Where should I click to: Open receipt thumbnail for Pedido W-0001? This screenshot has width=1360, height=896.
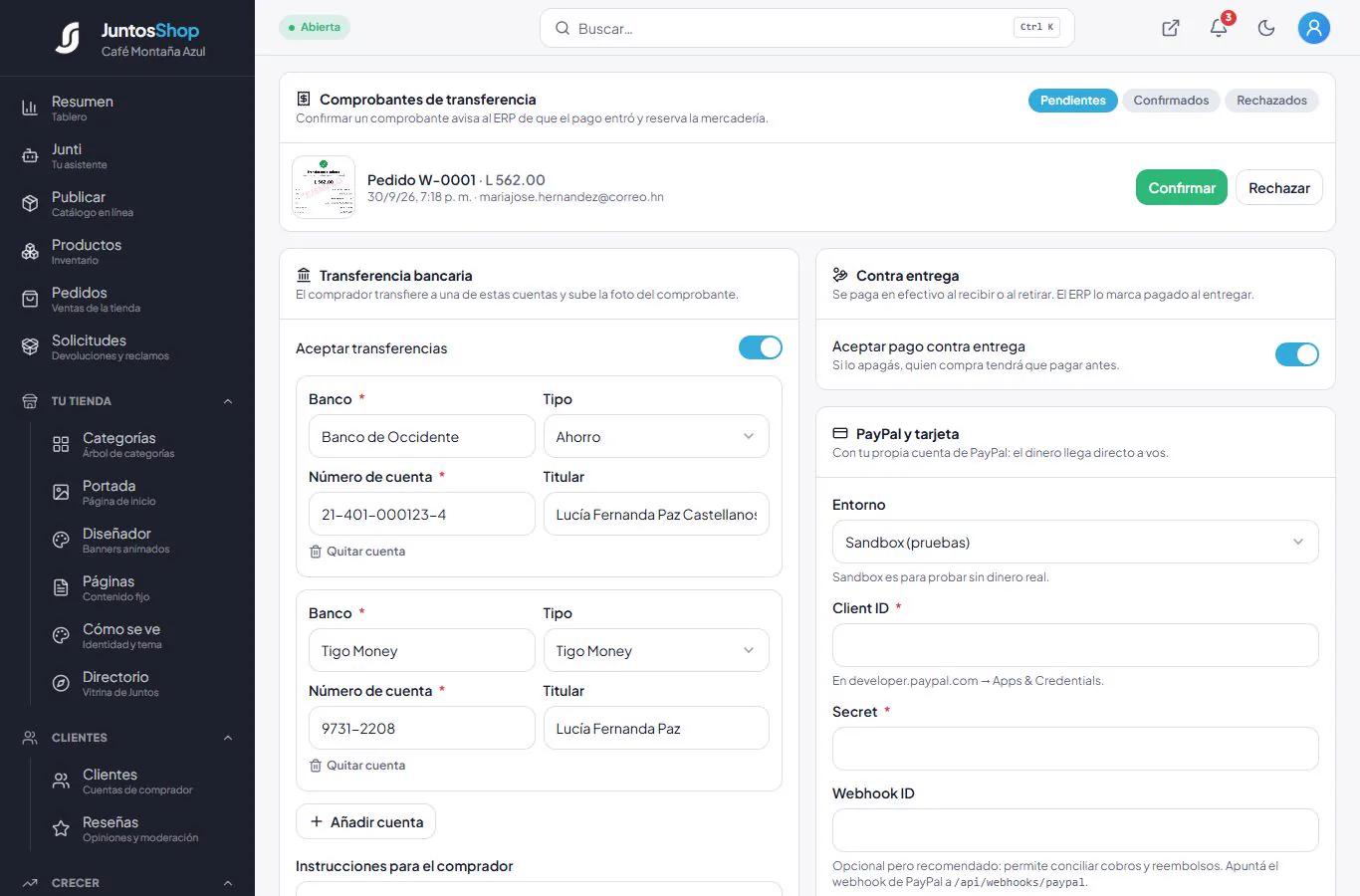[x=324, y=187]
